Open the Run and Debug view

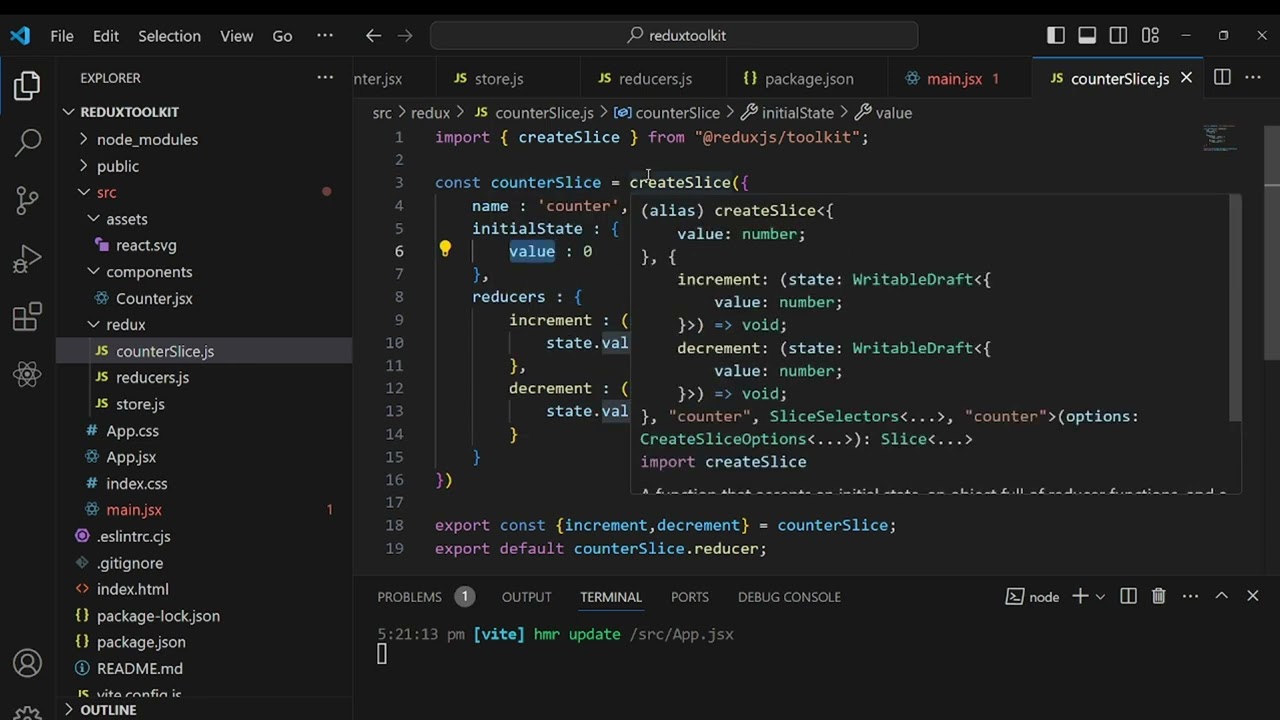tap(27, 260)
